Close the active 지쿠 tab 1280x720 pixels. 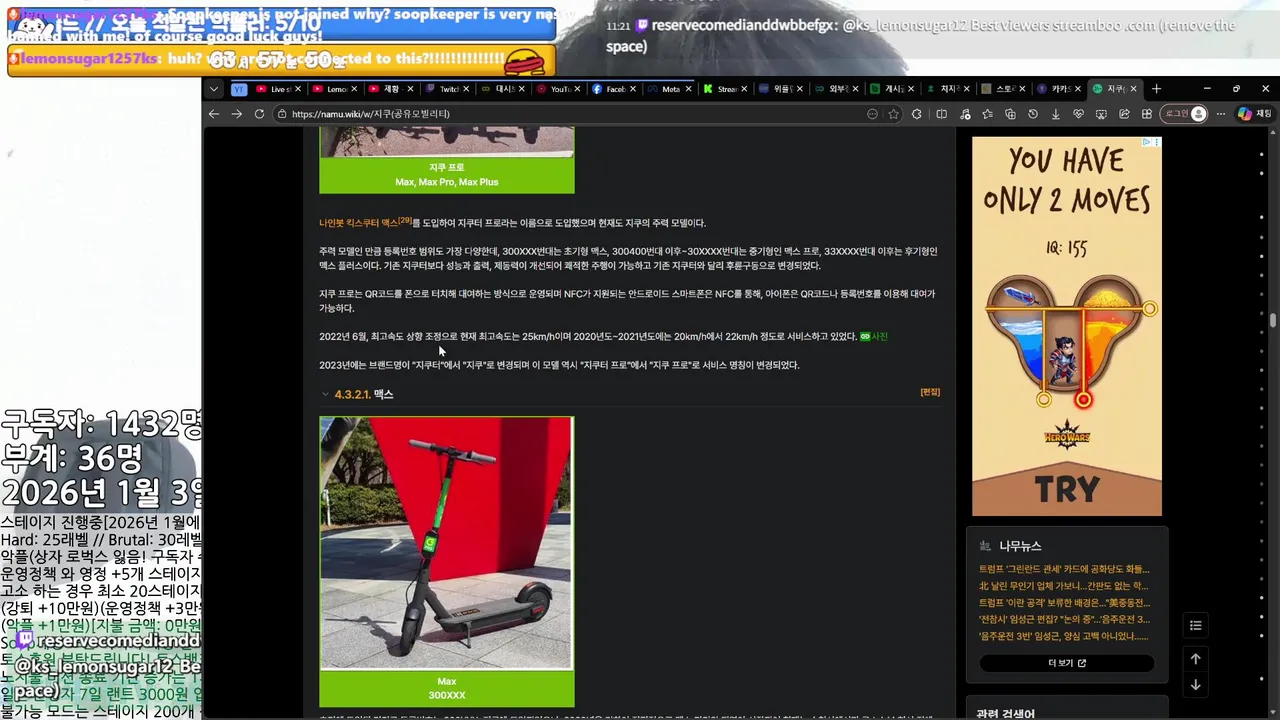[x=1133, y=89]
